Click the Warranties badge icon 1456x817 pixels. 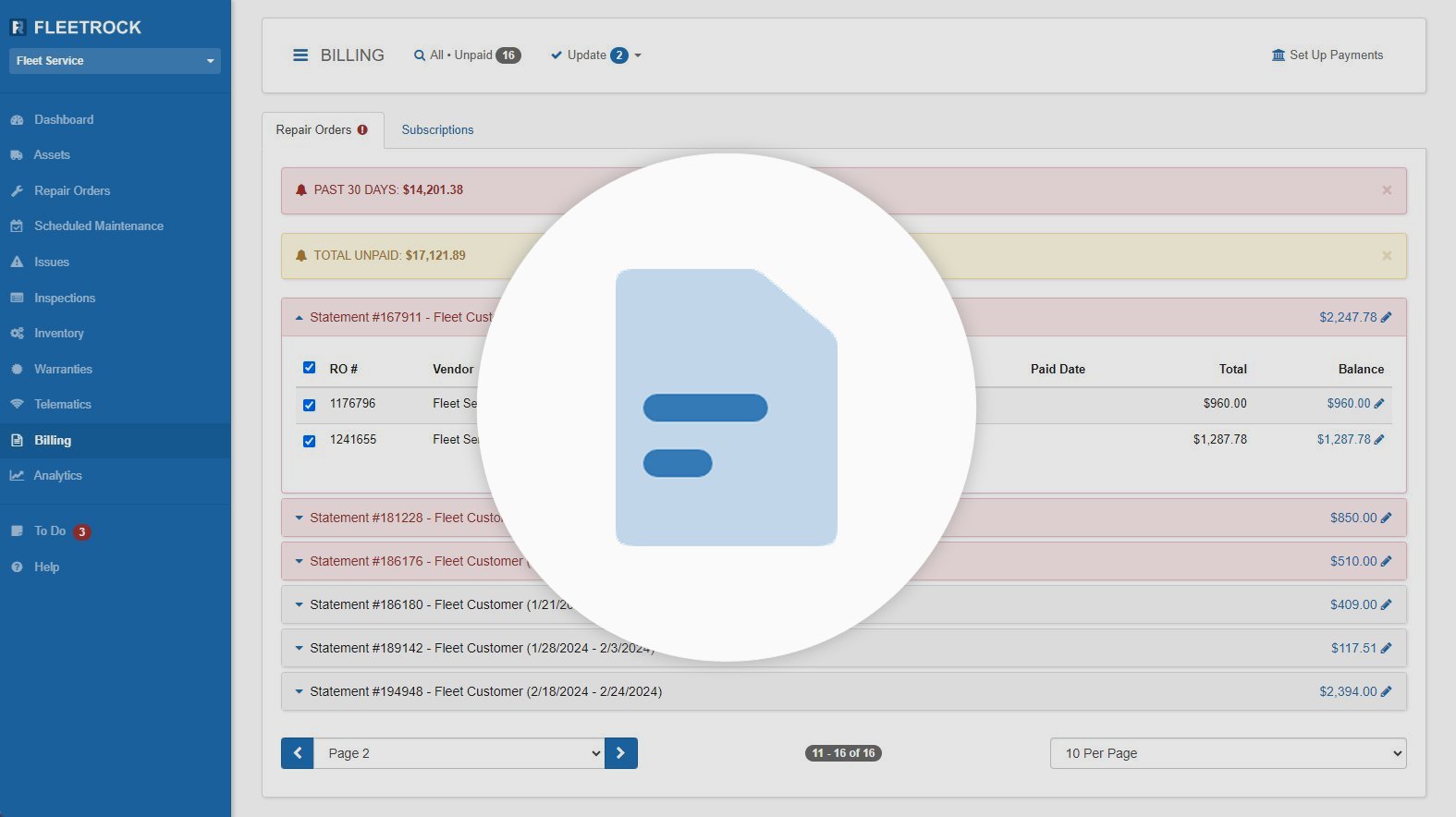tap(17, 370)
